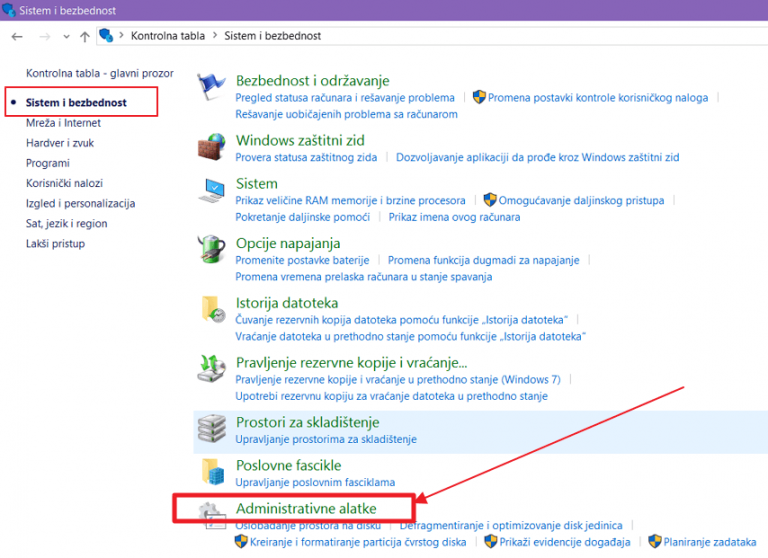Screen dimensions: 768x558
Task: Open Programi category
Action: tap(48, 163)
